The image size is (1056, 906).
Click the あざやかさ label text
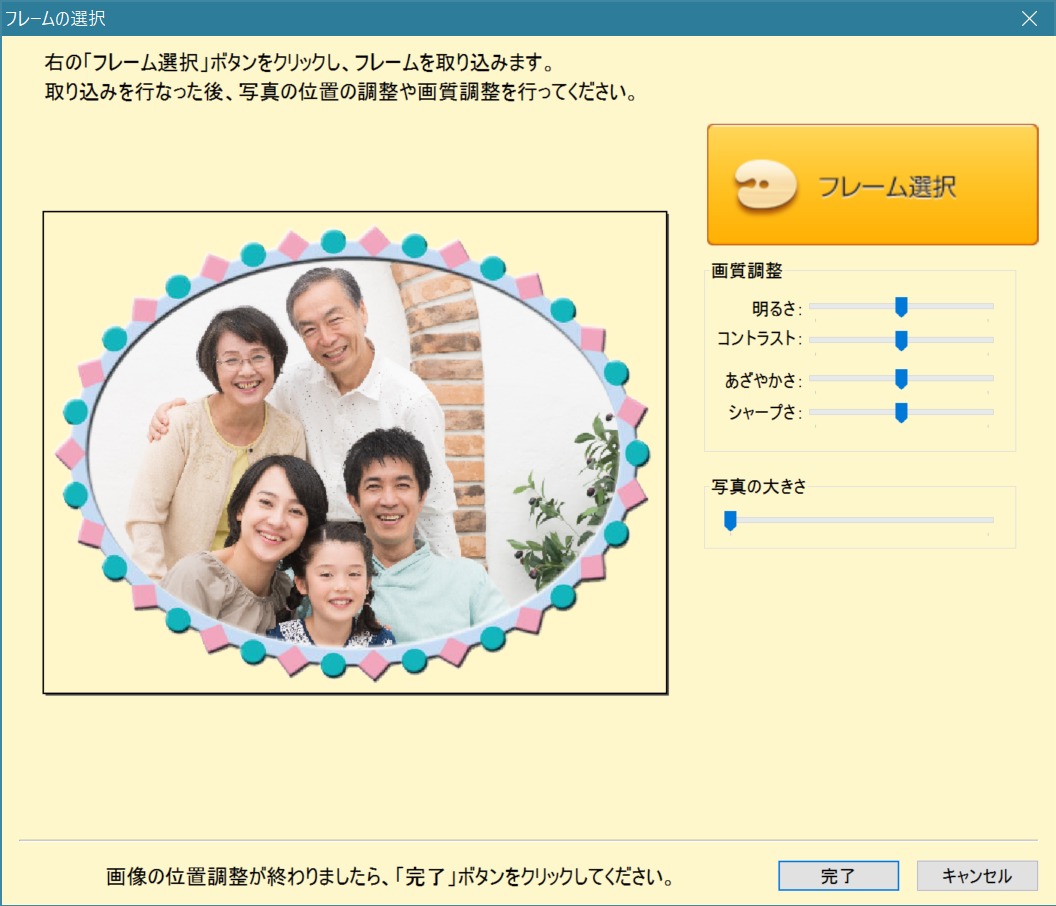tap(763, 381)
